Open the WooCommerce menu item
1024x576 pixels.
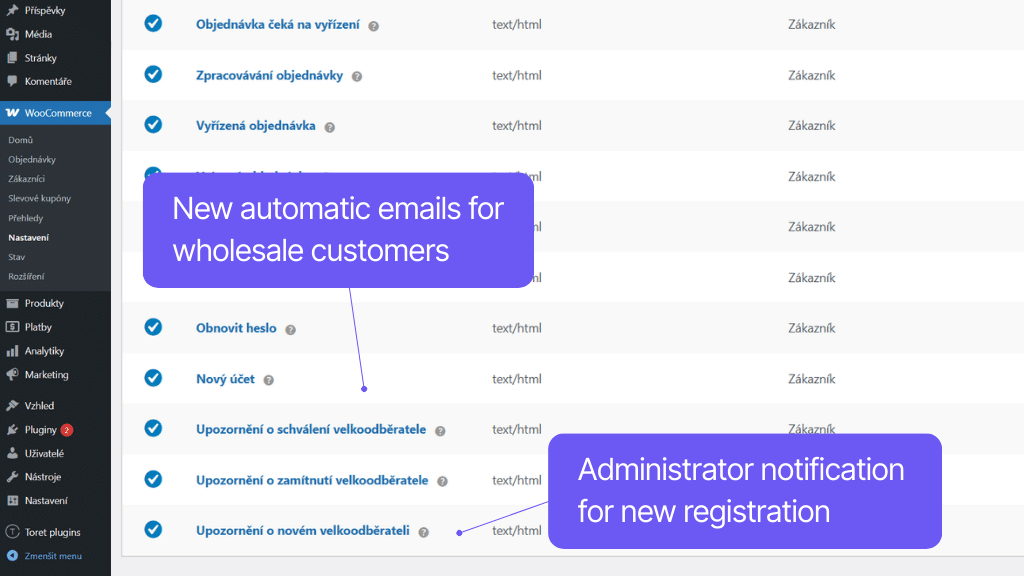56,113
